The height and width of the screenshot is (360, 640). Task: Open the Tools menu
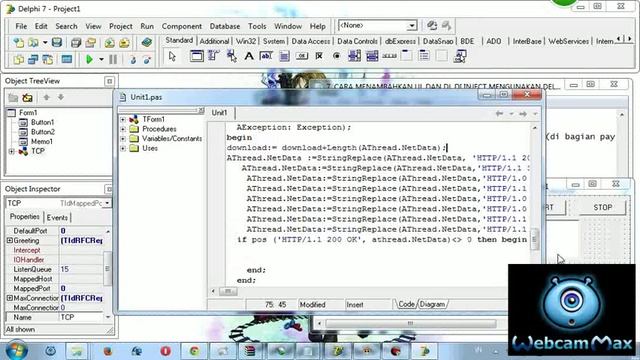(x=257, y=26)
